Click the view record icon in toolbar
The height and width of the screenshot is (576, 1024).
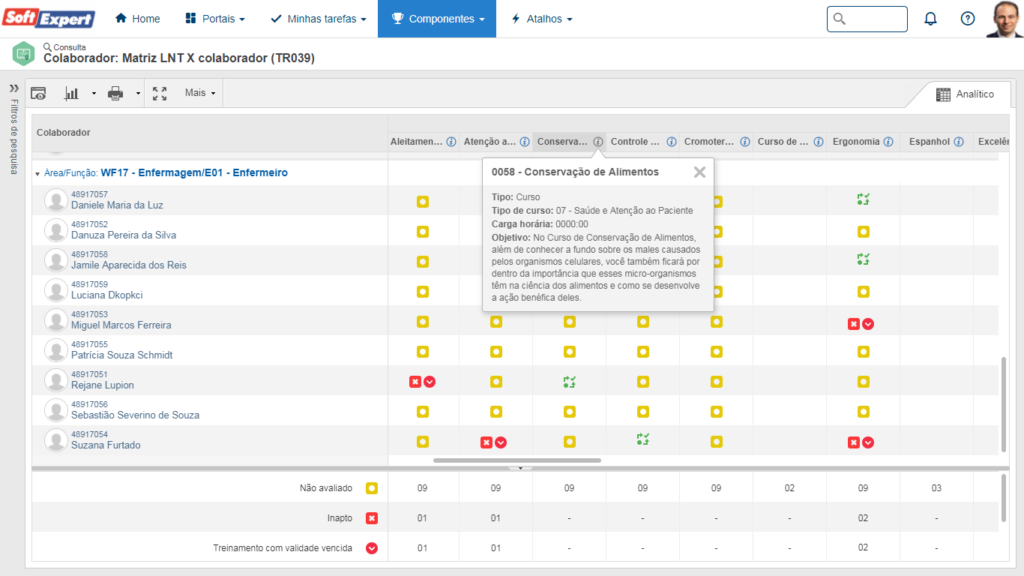39,93
